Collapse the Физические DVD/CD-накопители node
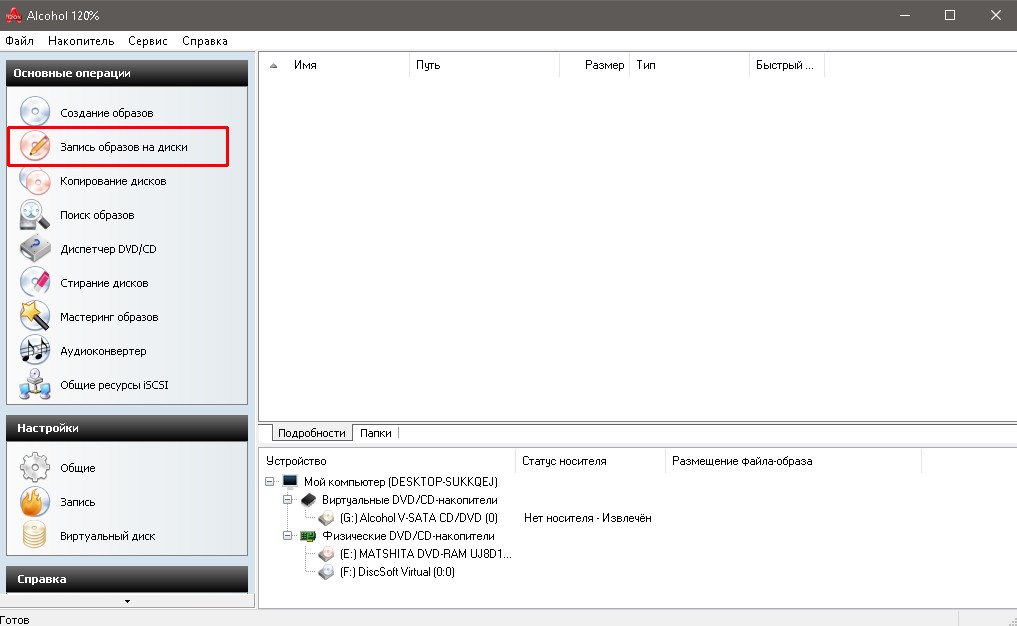Screen dimensions: 1017x626 pyautogui.click(x=287, y=536)
